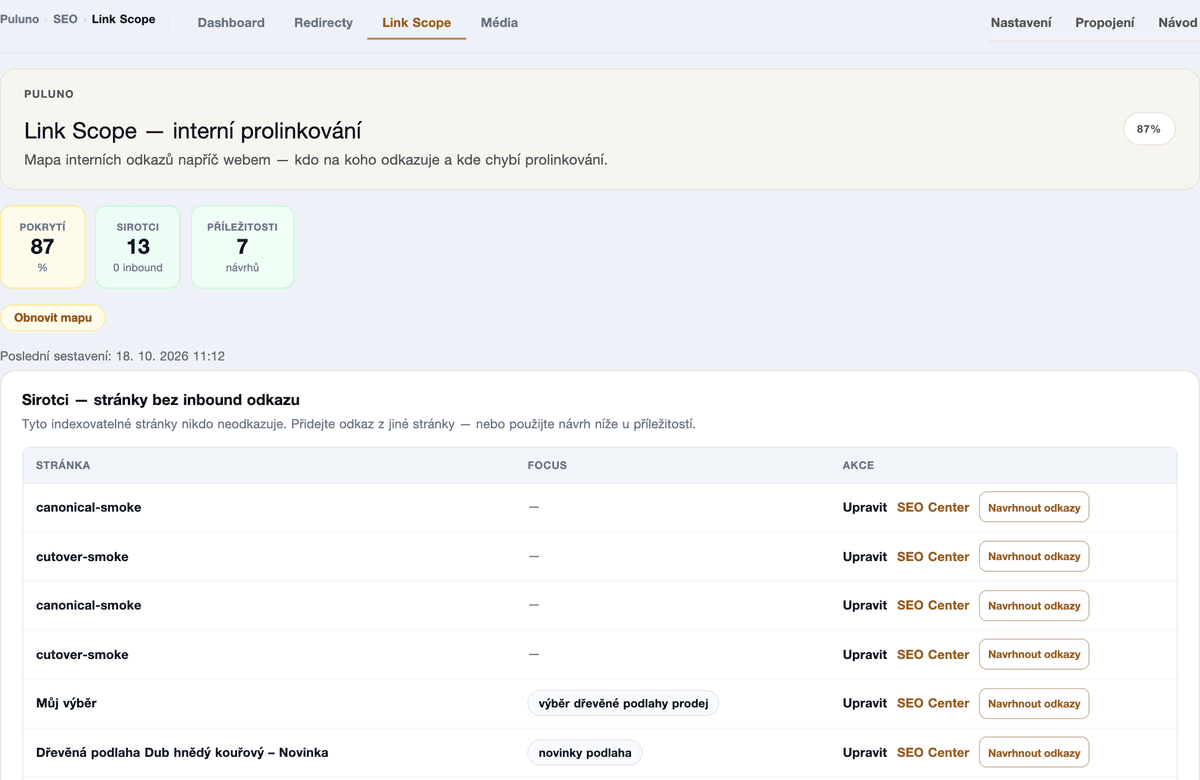This screenshot has height=780, width=1200.
Task: Select the Pokrytí stat card
Action: pyautogui.click(x=42, y=247)
